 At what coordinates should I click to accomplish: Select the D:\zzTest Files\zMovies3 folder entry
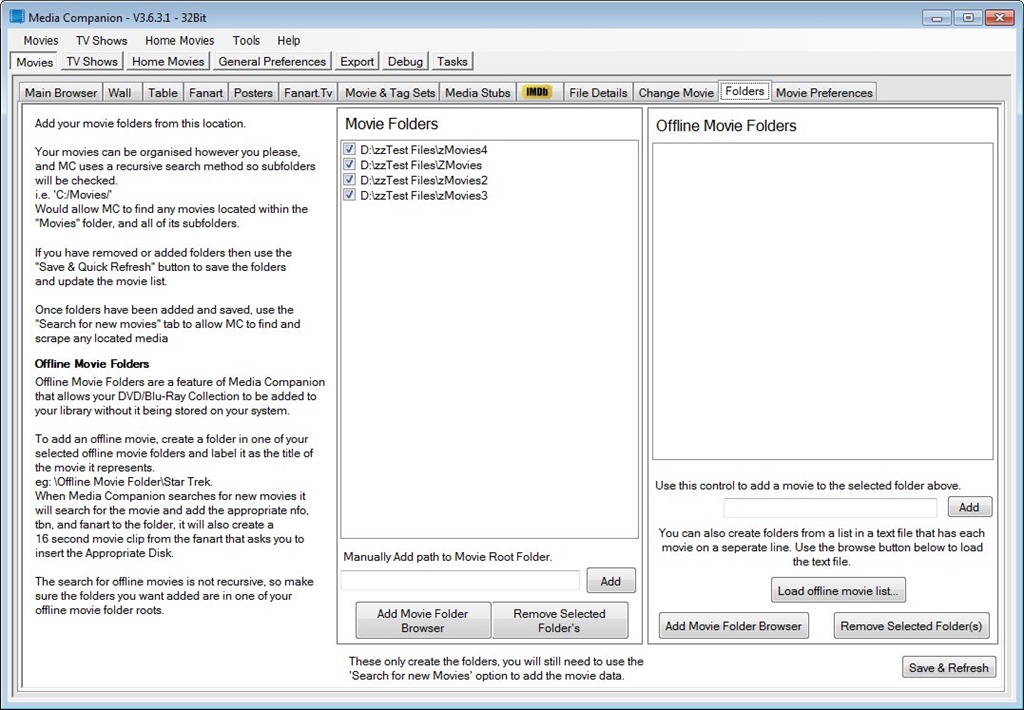pos(424,195)
